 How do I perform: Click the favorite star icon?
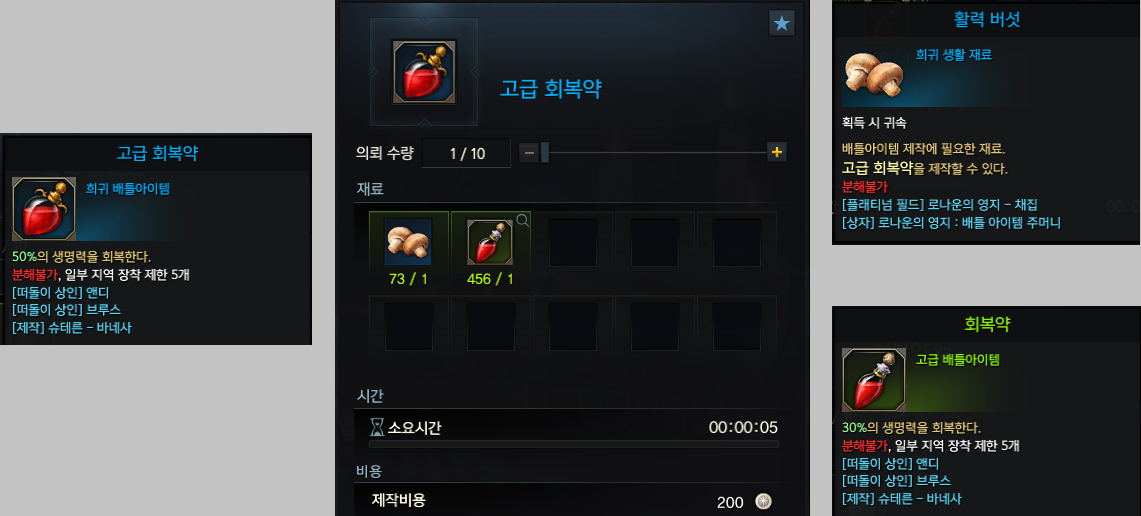click(x=782, y=23)
